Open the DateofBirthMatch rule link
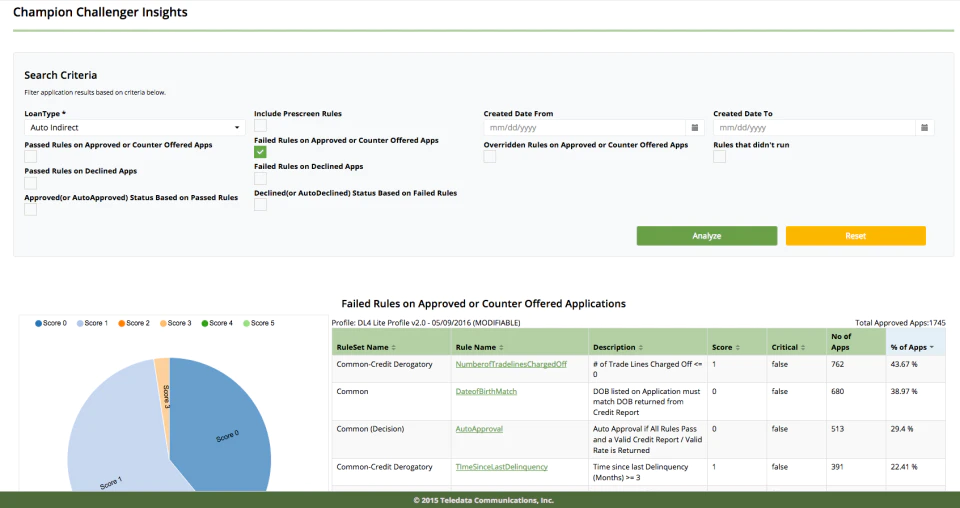 pyautogui.click(x=486, y=392)
